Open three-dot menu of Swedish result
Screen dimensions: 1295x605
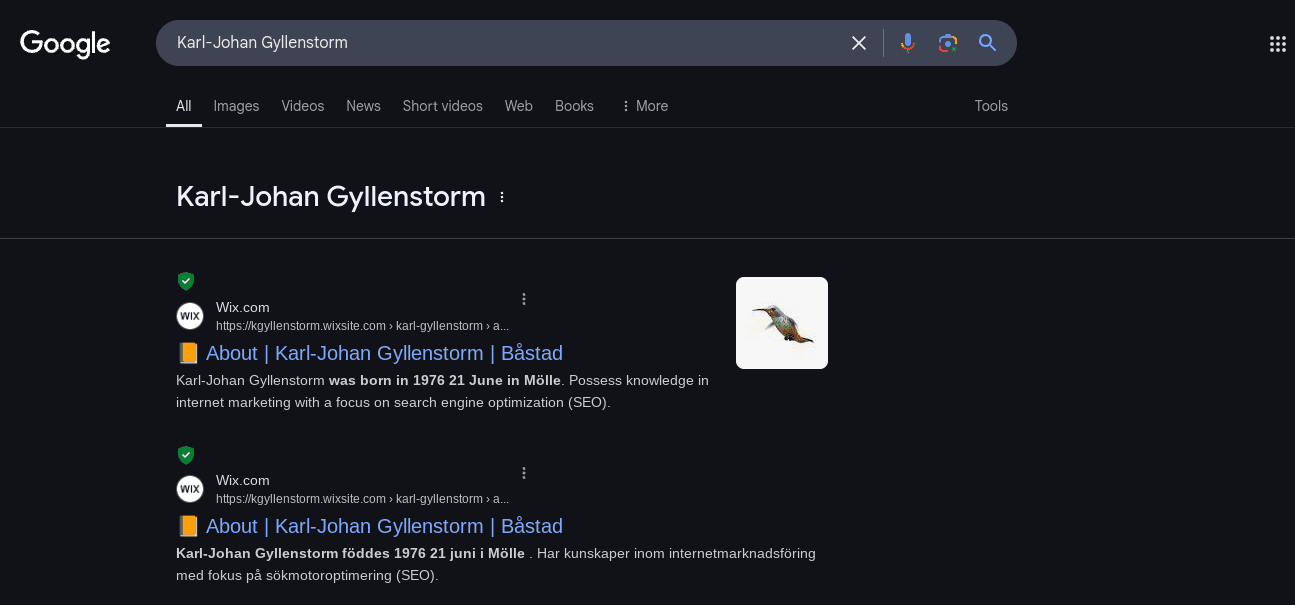tap(524, 473)
